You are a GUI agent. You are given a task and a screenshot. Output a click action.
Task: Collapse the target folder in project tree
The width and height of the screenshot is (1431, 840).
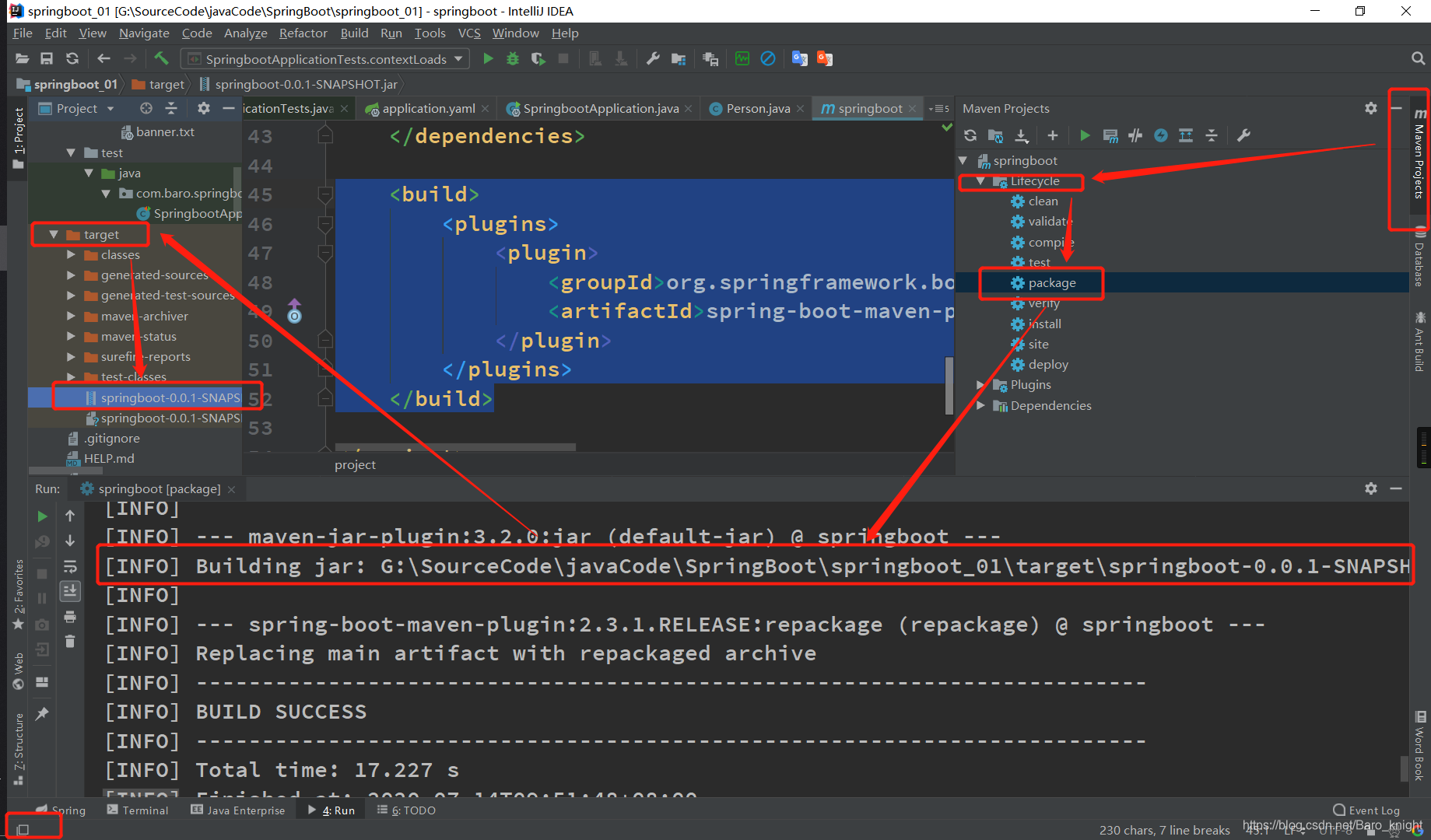click(x=54, y=234)
